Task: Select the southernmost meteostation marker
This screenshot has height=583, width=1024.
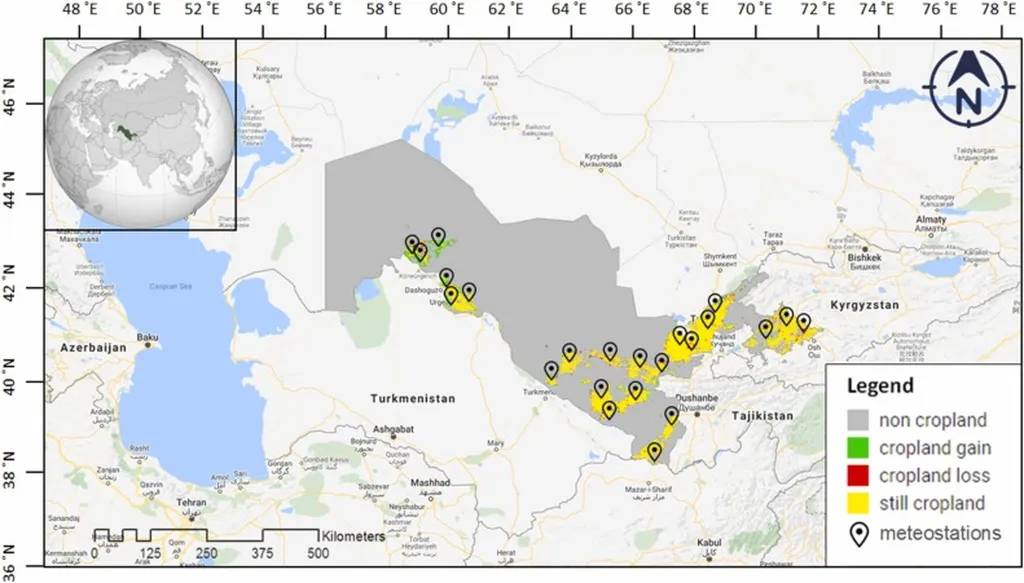Action: [655, 452]
